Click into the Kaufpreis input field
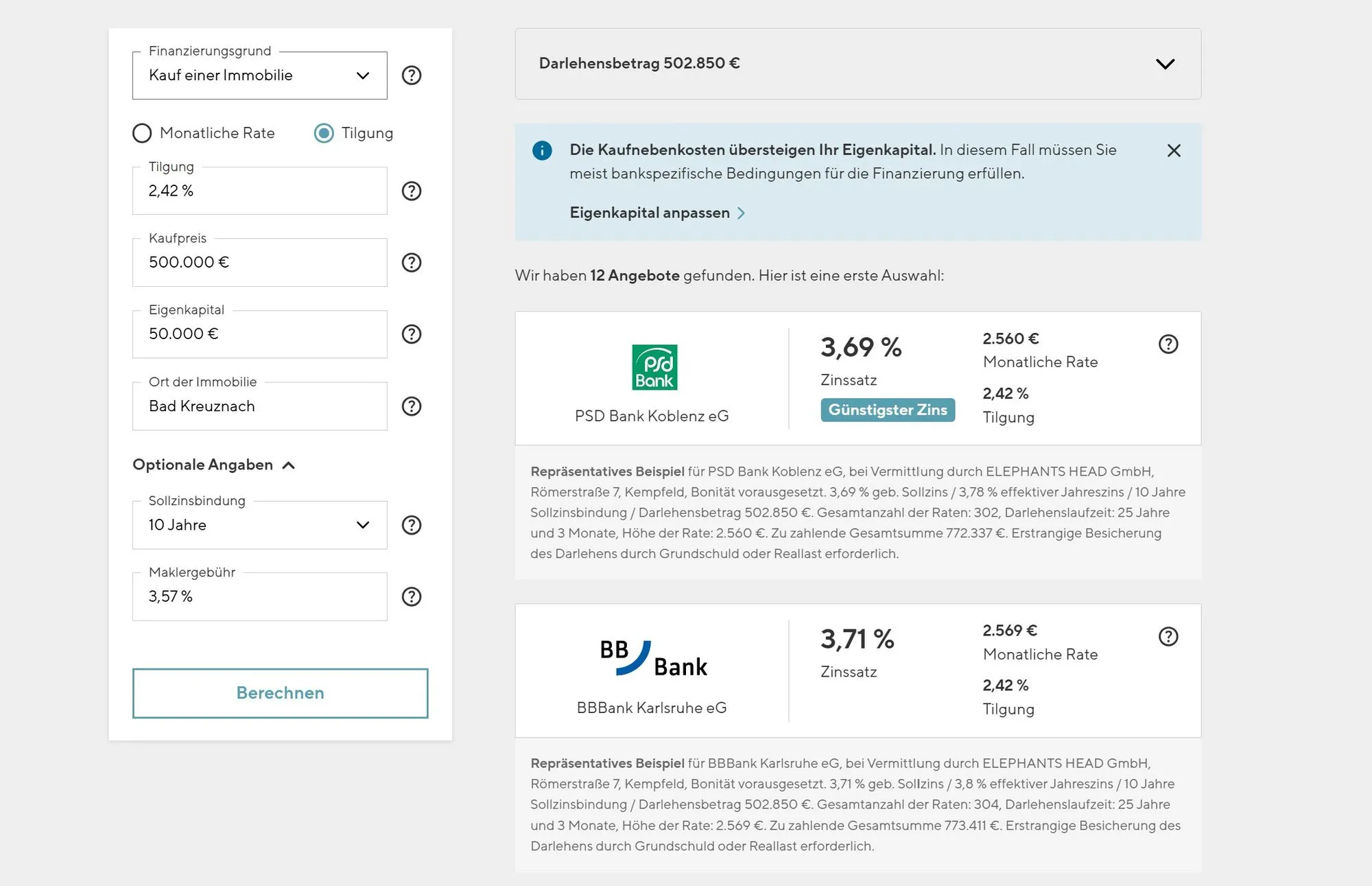This screenshot has width=1372, height=886. tap(259, 263)
